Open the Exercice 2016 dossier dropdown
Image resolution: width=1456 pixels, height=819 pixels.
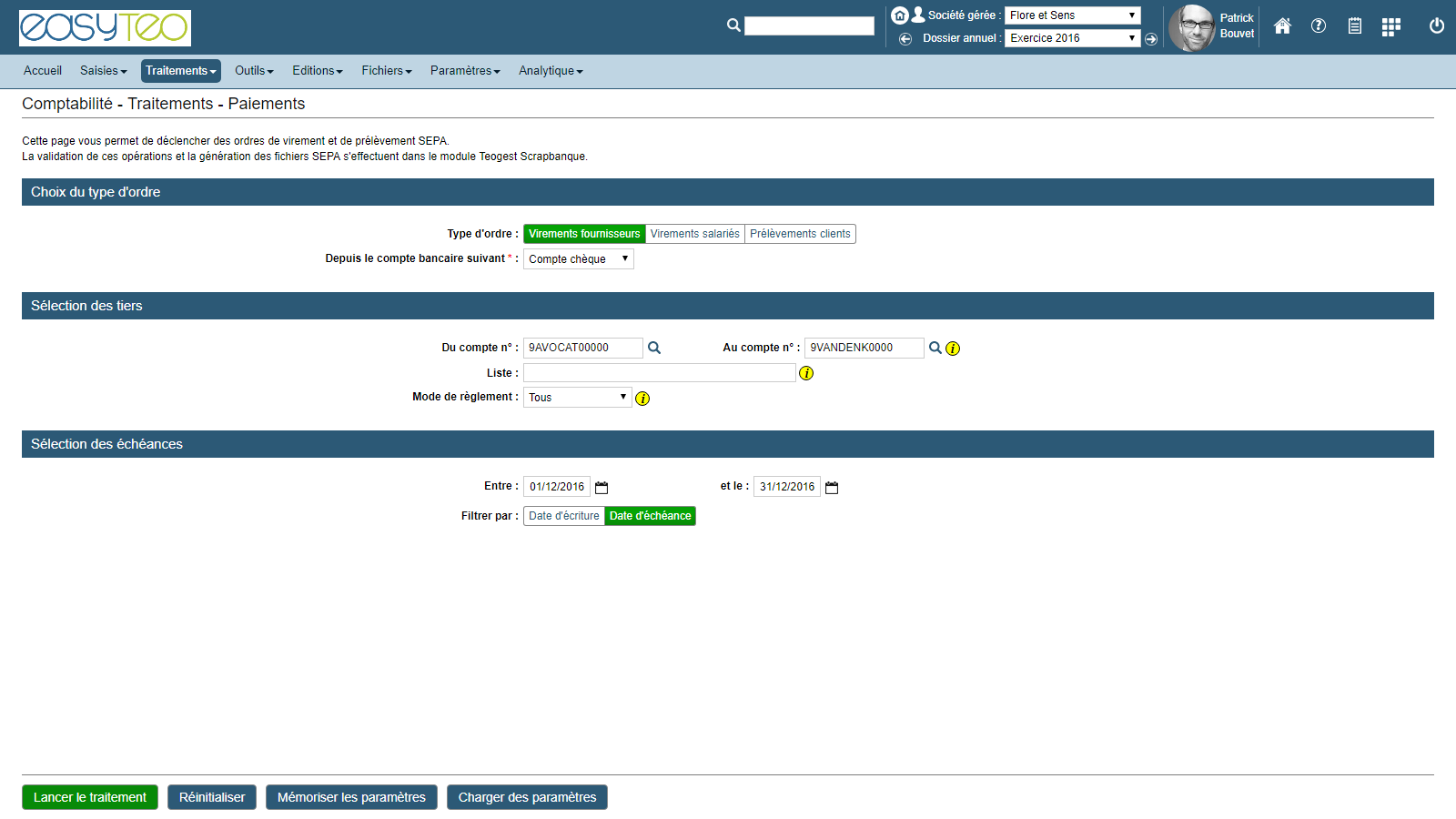tap(1072, 38)
